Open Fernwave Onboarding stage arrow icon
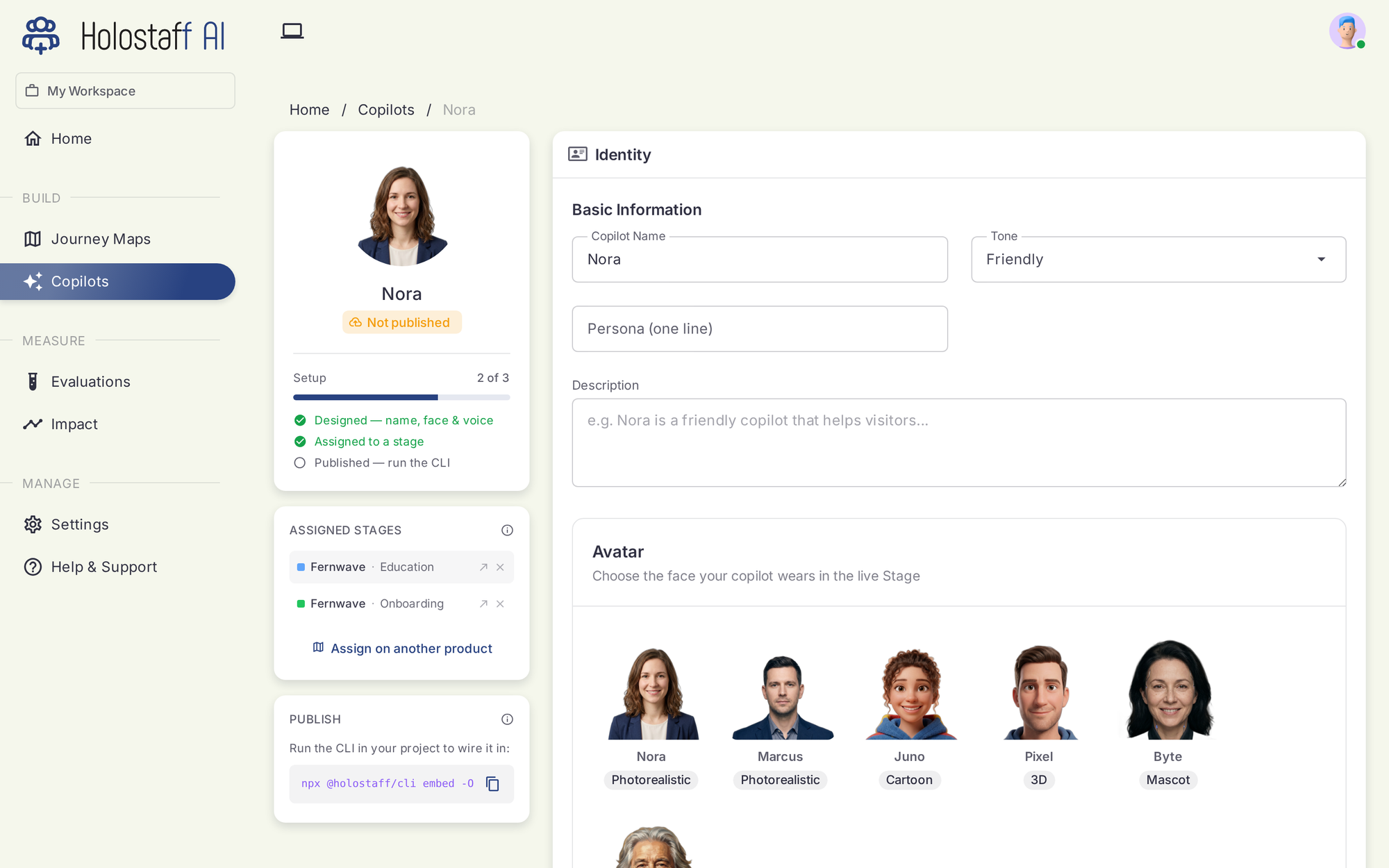 (484, 604)
